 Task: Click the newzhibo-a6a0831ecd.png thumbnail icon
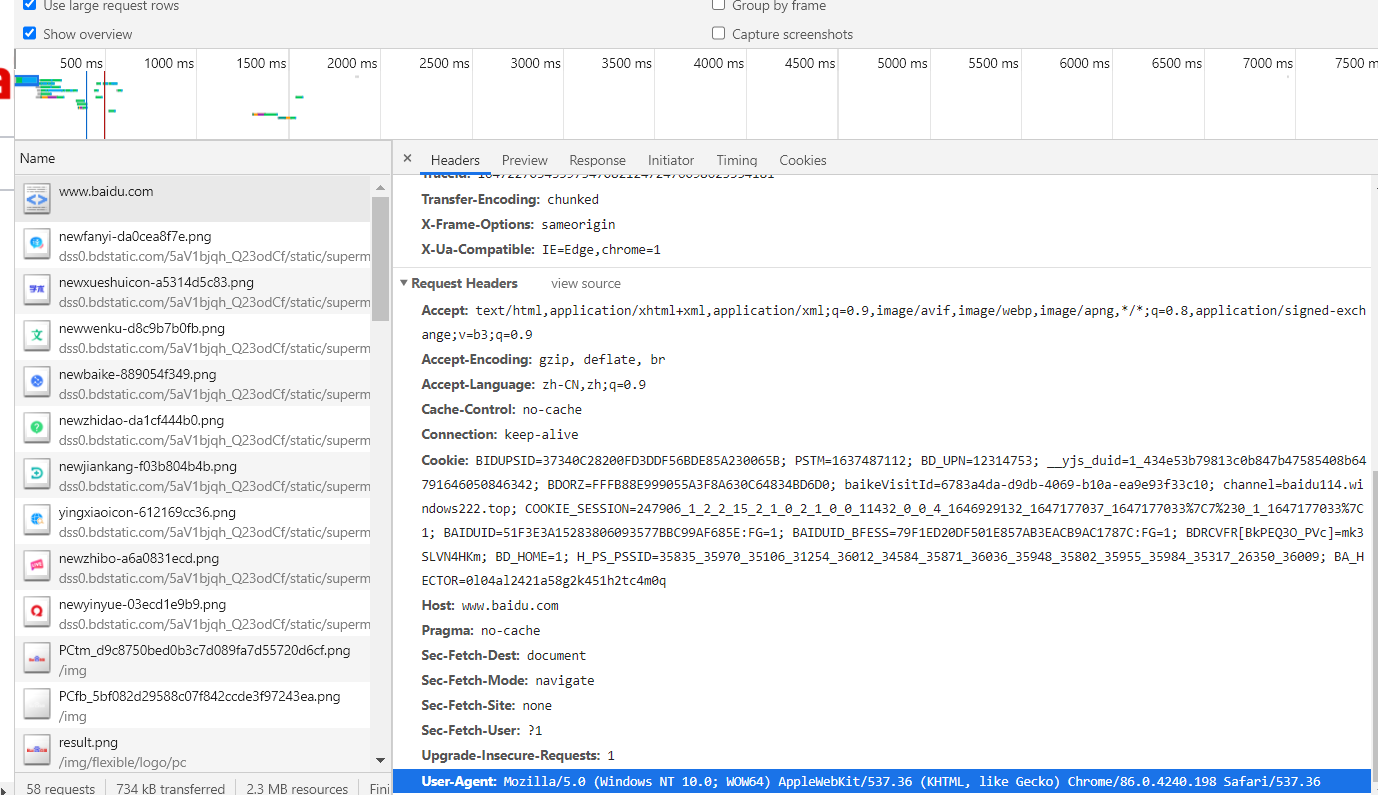[x=37, y=566]
